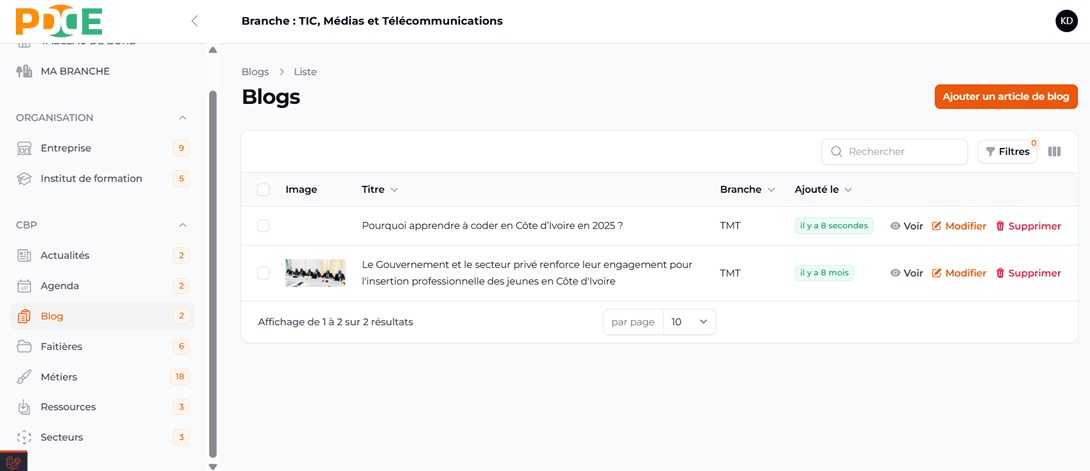The image size is (1090, 471).
Task: Click the Métiers icon in sidebar
Action: tap(24, 377)
